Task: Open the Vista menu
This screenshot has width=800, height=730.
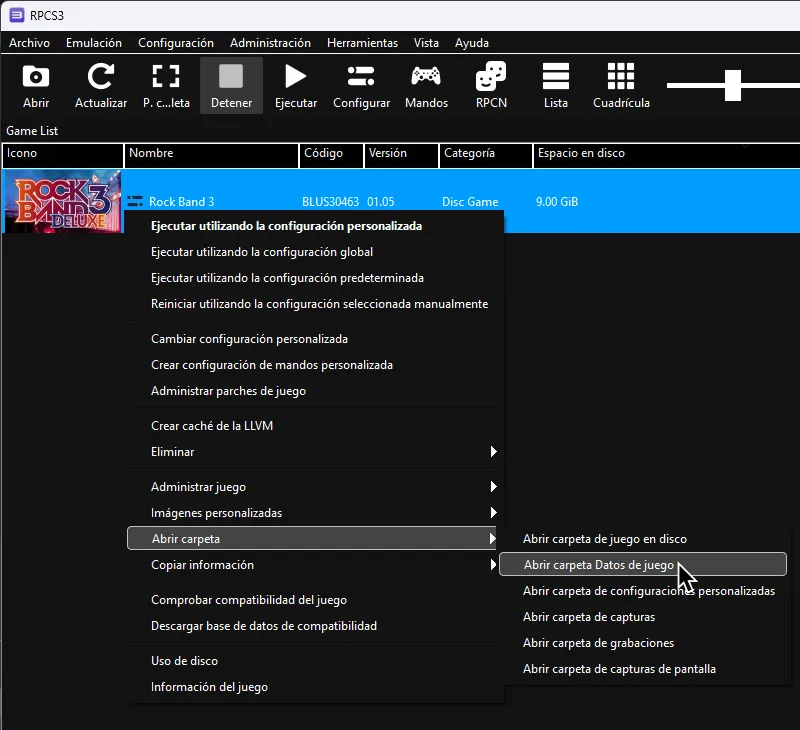Action: (x=427, y=43)
